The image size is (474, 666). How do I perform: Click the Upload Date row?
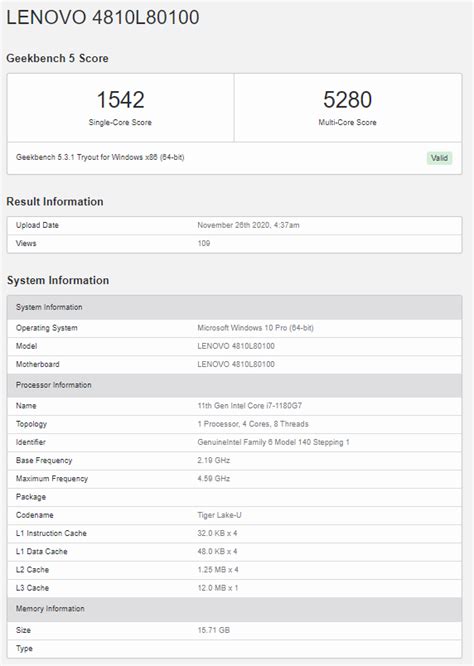pyautogui.click(x=234, y=225)
